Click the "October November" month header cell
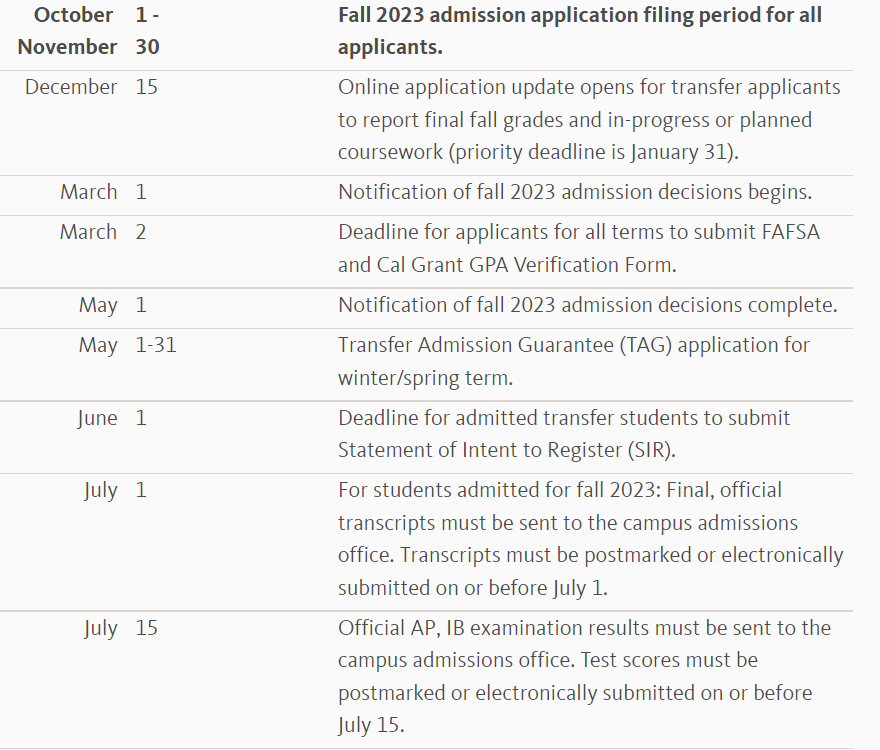The image size is (880, 750). 67,31
